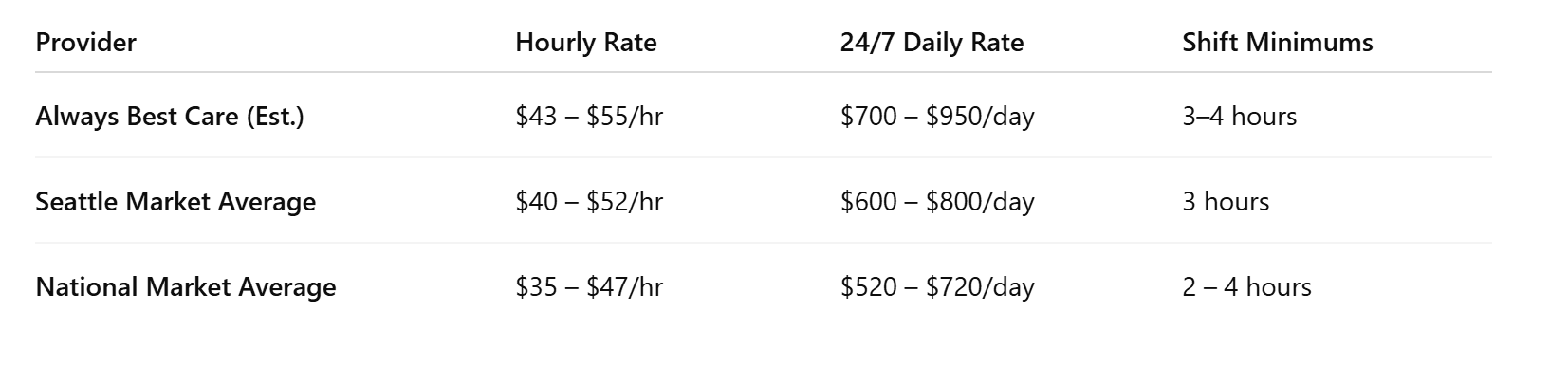The width and height of the screenshot is (1568, 366).
Task: Select the National Market Average row label
Action: (x=186, y=287)
